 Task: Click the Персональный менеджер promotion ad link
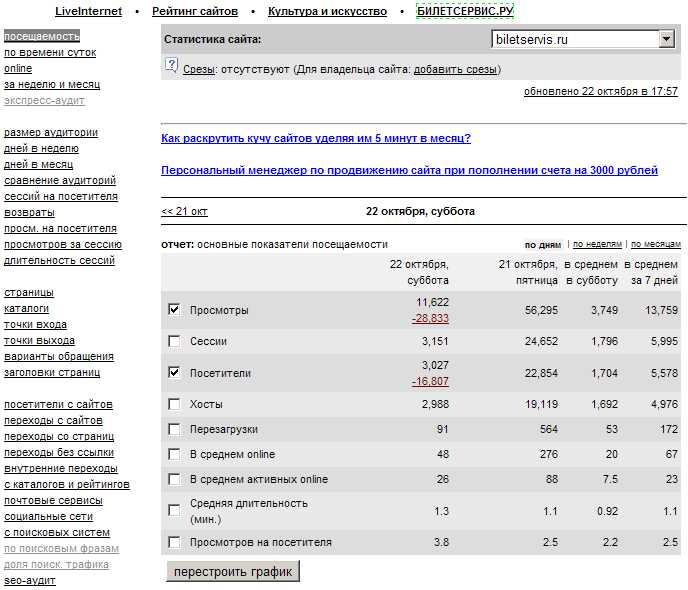coord(409,171)
